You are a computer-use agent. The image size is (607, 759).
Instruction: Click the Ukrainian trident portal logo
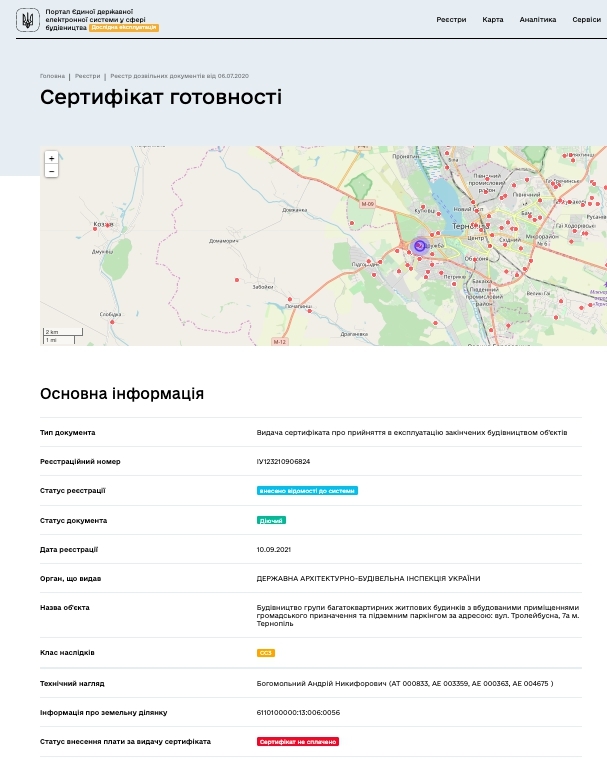coord(28,20)
